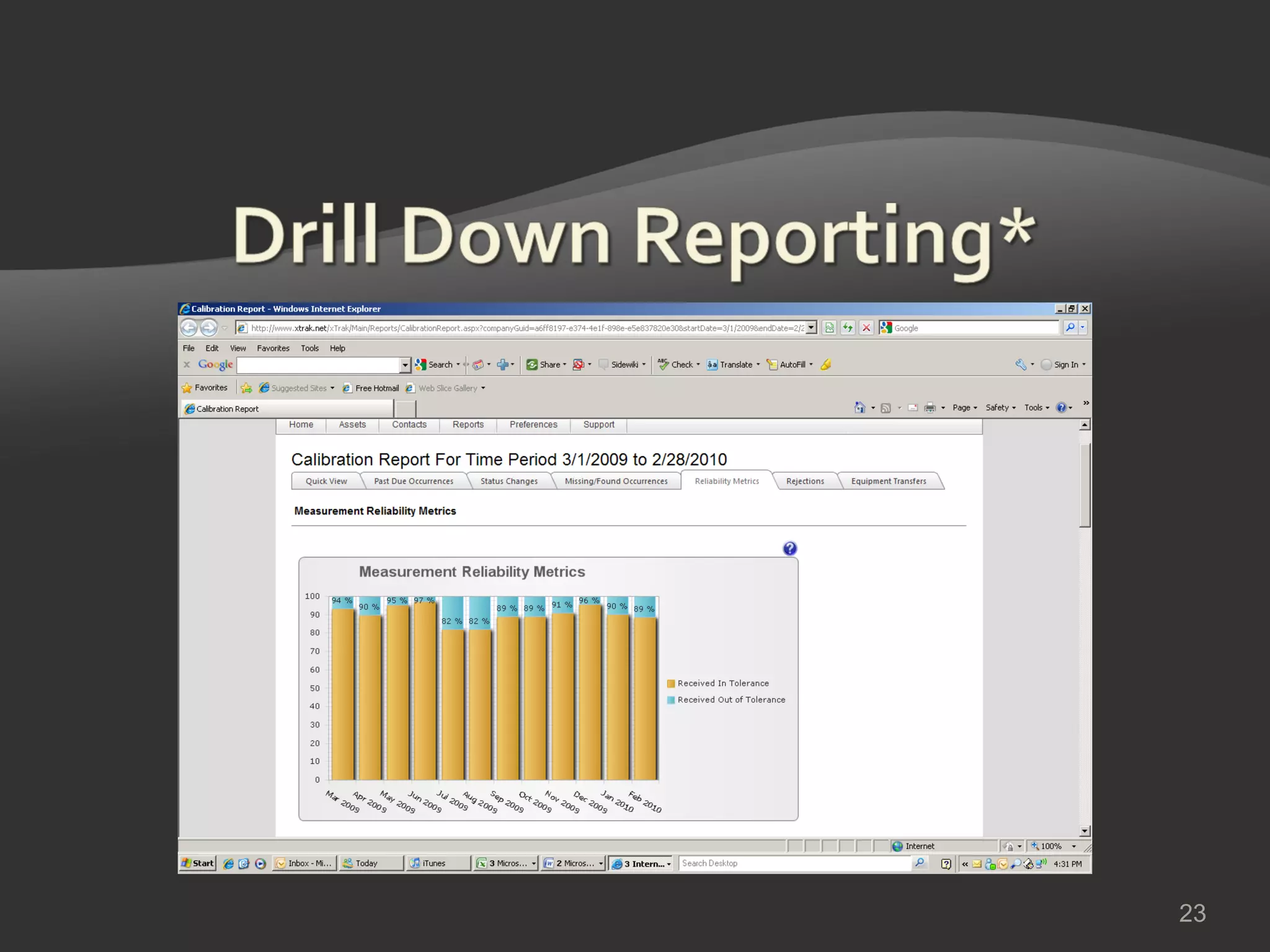1270x952 pixels.
Task: Click the Stop loading red X icon
Action: point(866,327)
